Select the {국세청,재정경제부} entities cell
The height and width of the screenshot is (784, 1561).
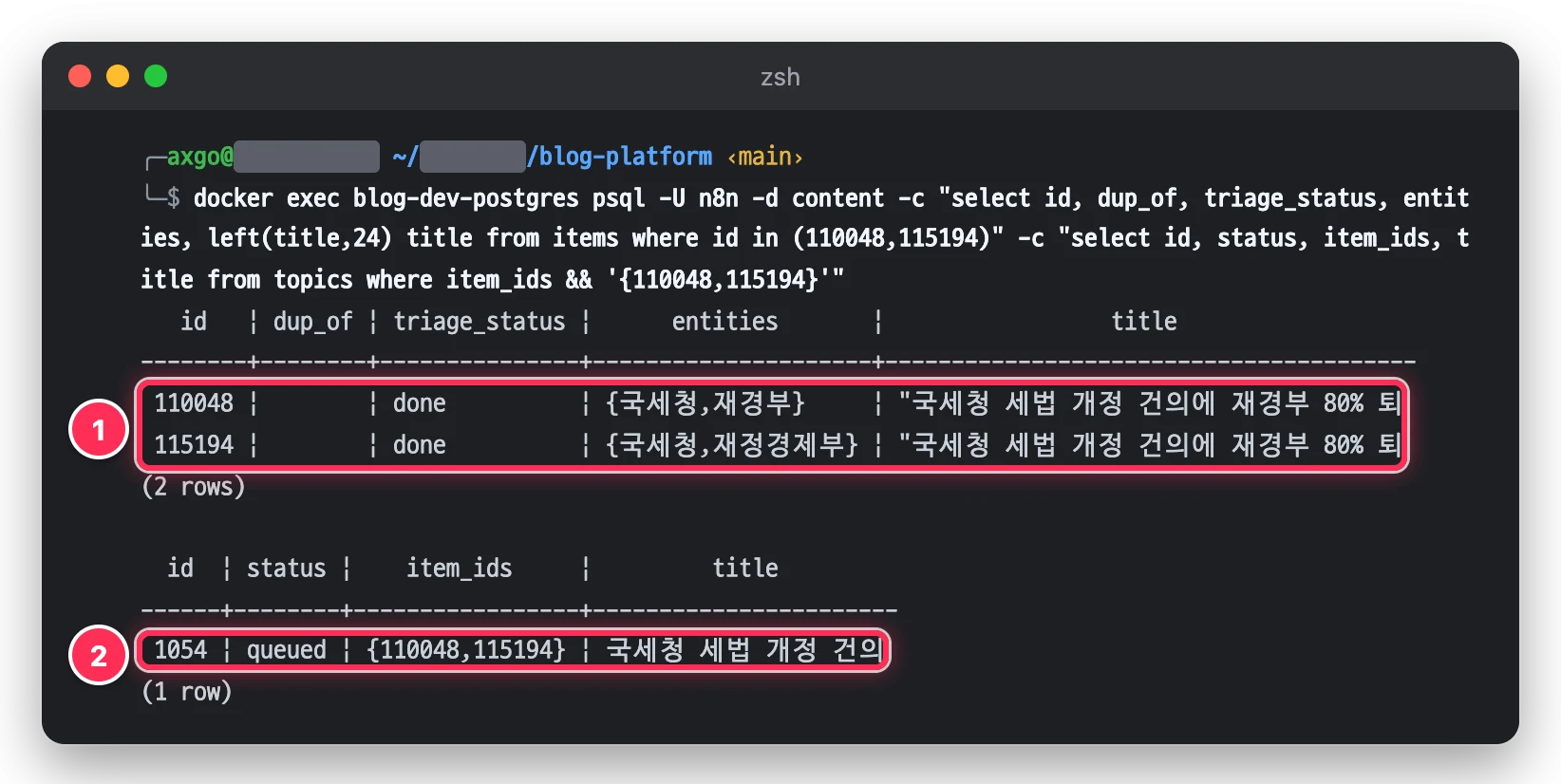[x=732, y=445]
